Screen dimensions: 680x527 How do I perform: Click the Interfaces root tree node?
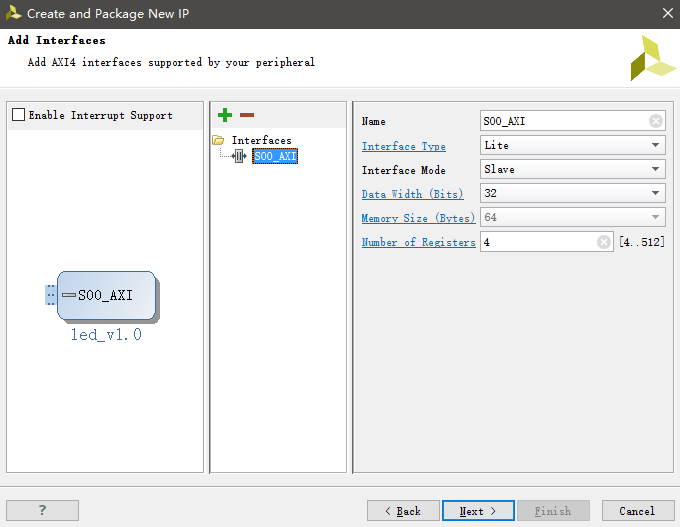coord(262,141)
